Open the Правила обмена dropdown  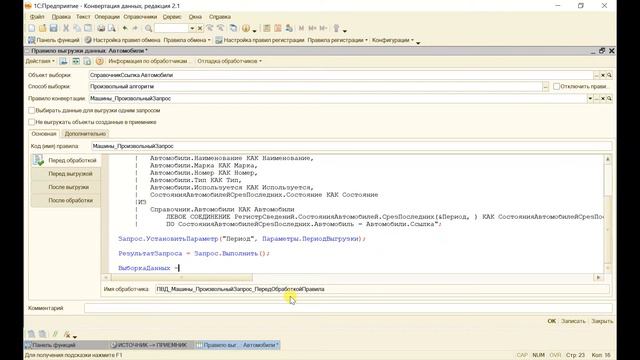click(187, 40)
